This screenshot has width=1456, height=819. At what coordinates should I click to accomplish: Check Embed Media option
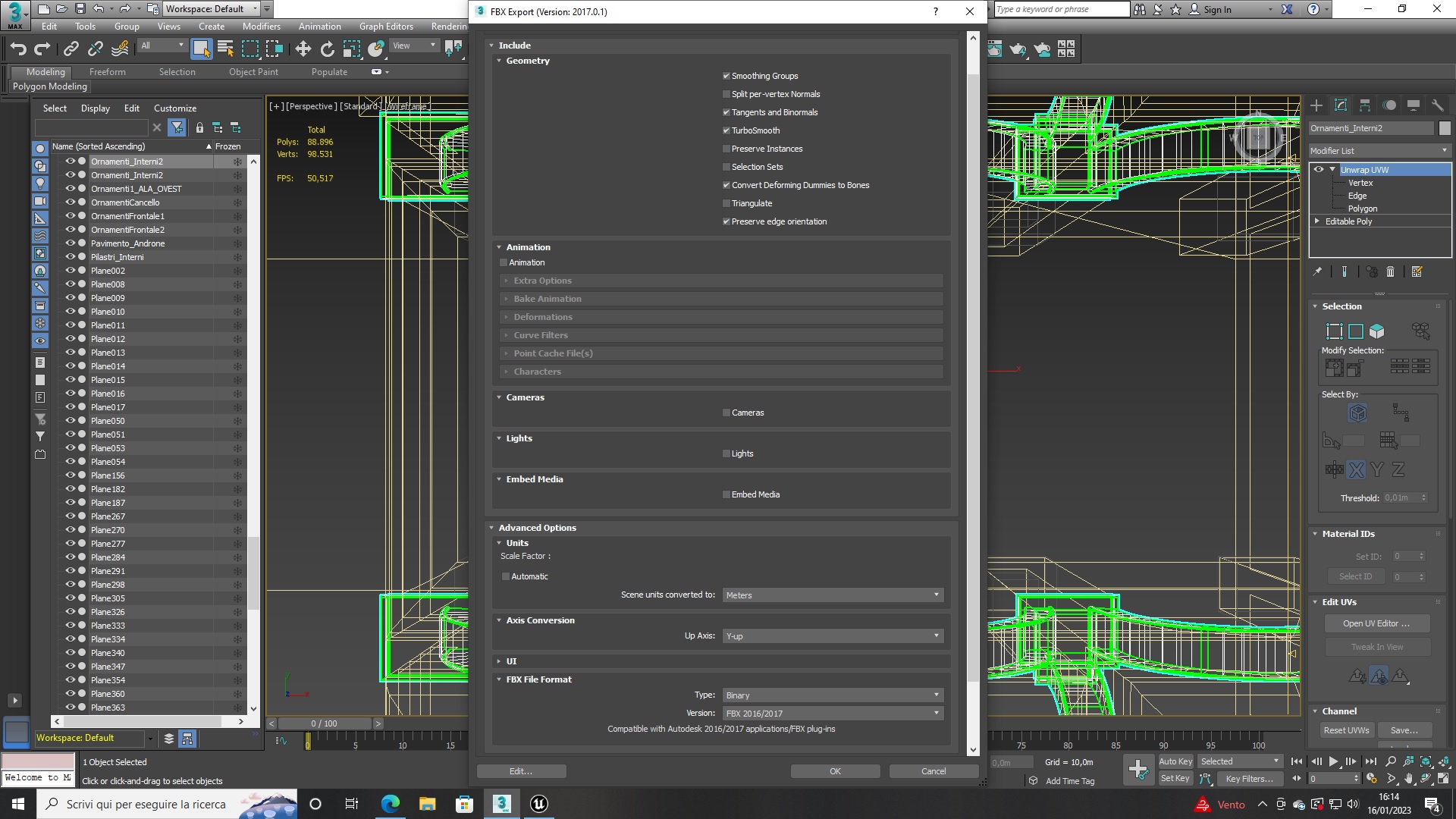[x=726, y=494]
